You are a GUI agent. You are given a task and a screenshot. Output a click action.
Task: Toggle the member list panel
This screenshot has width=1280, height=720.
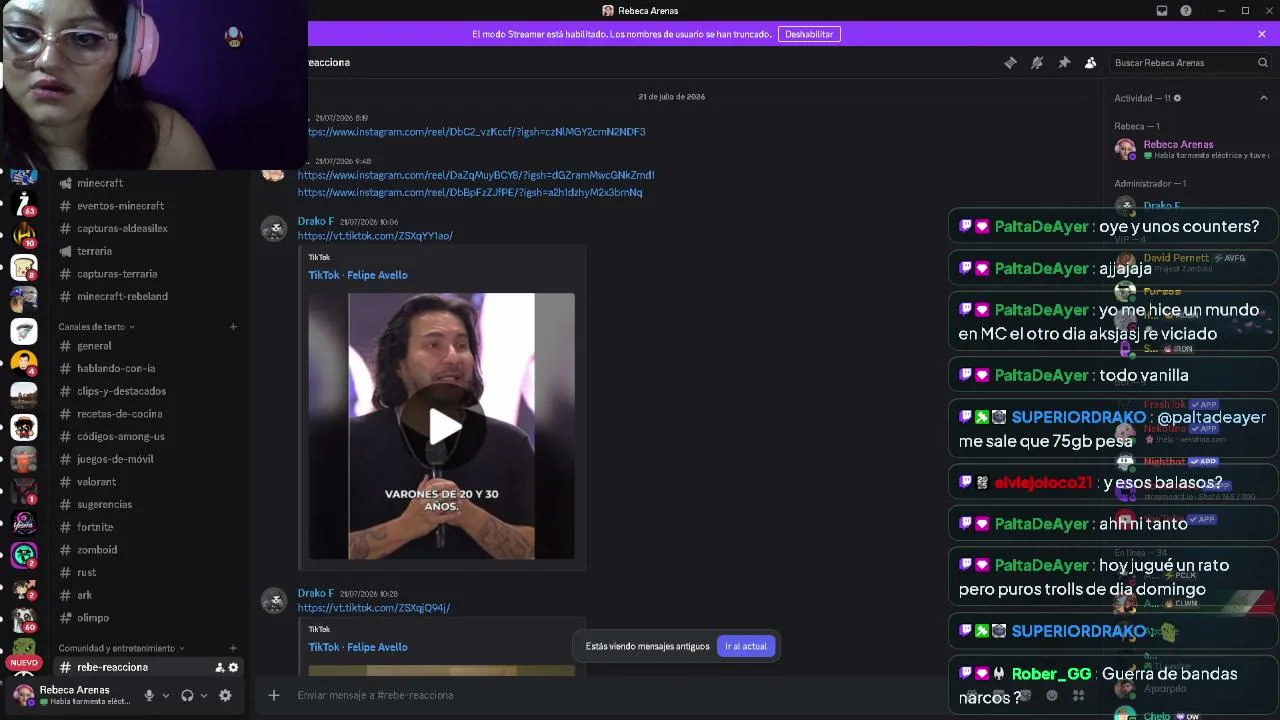pyautogui.click(x=1091, y=62)
